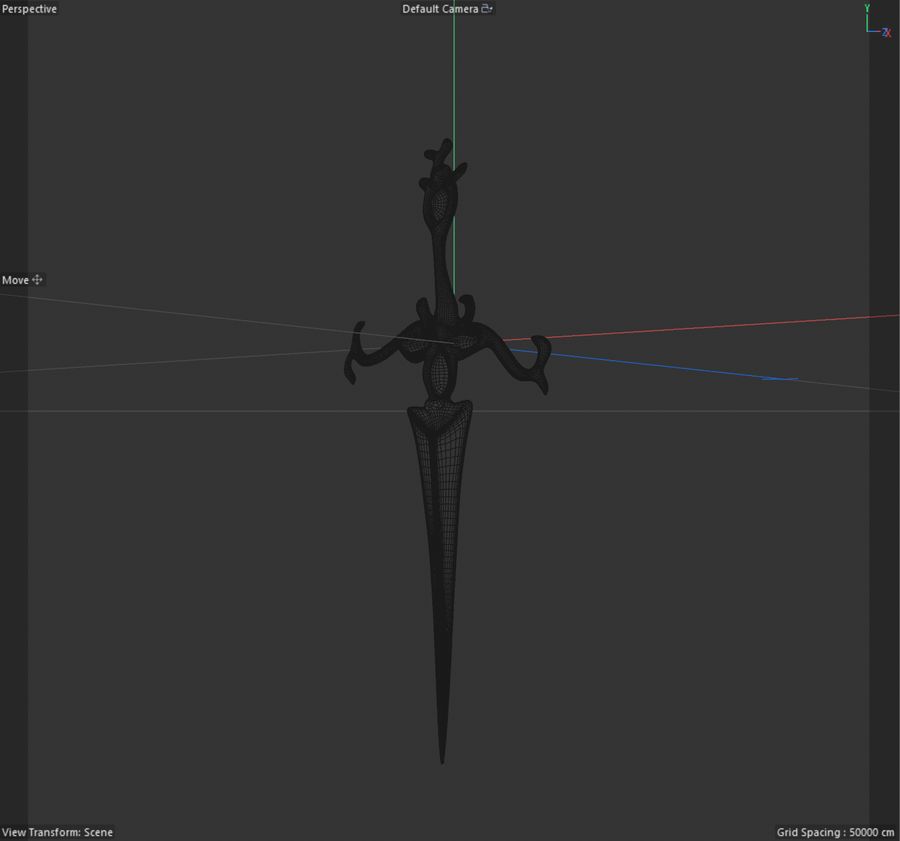Viewport: 900px width, 841px height.
Task: Click the Grid Spacing: 50000 cm indicator
Action: click(x=836, y=832)
